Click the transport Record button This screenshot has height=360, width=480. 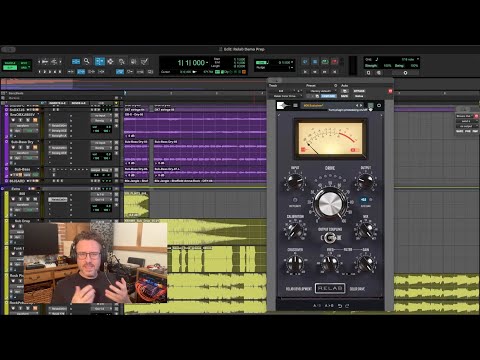coord(334,62)
